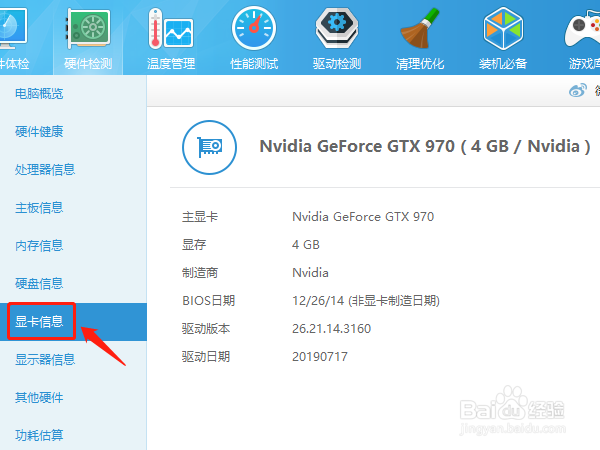Open 处理器信息 processor info
This screenshot has height=450, width=600.
[45, 170]
